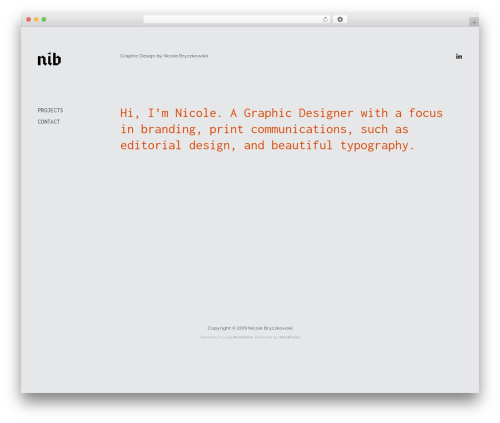
Task: Open the LinkedIn icon in the header
Action: click(x=459, y=56)
